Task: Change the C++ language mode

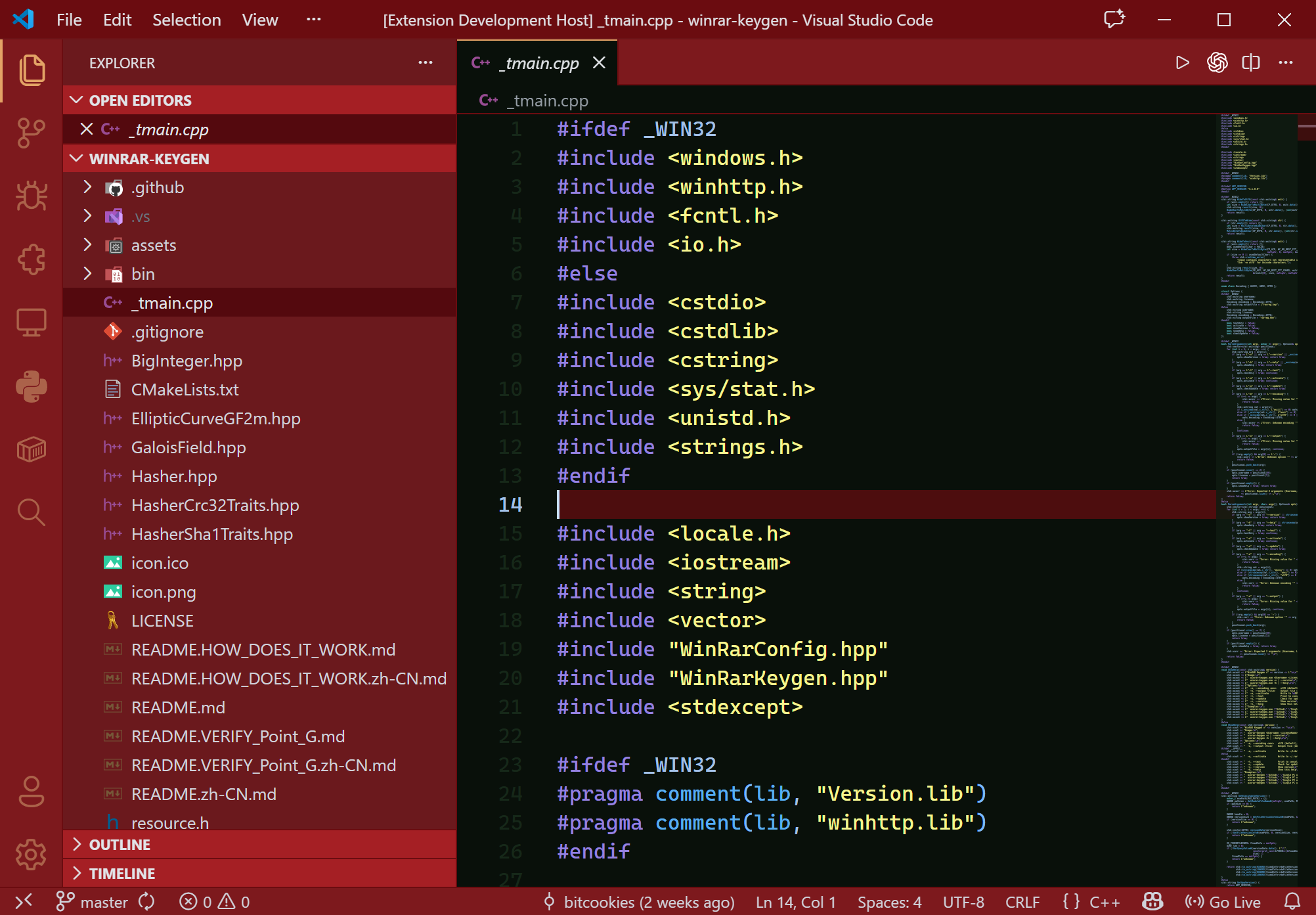Action: coord(1105,902)
